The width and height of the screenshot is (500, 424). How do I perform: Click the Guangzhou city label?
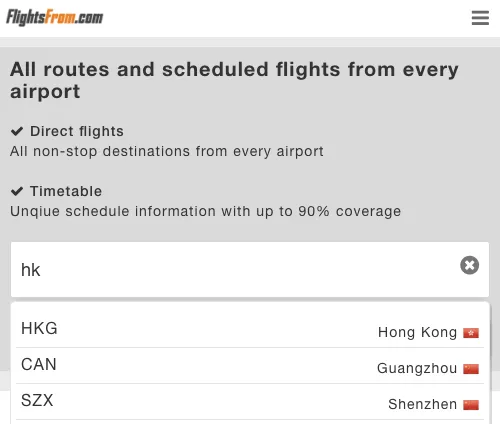pyautogui.click(x=417, y=368)
